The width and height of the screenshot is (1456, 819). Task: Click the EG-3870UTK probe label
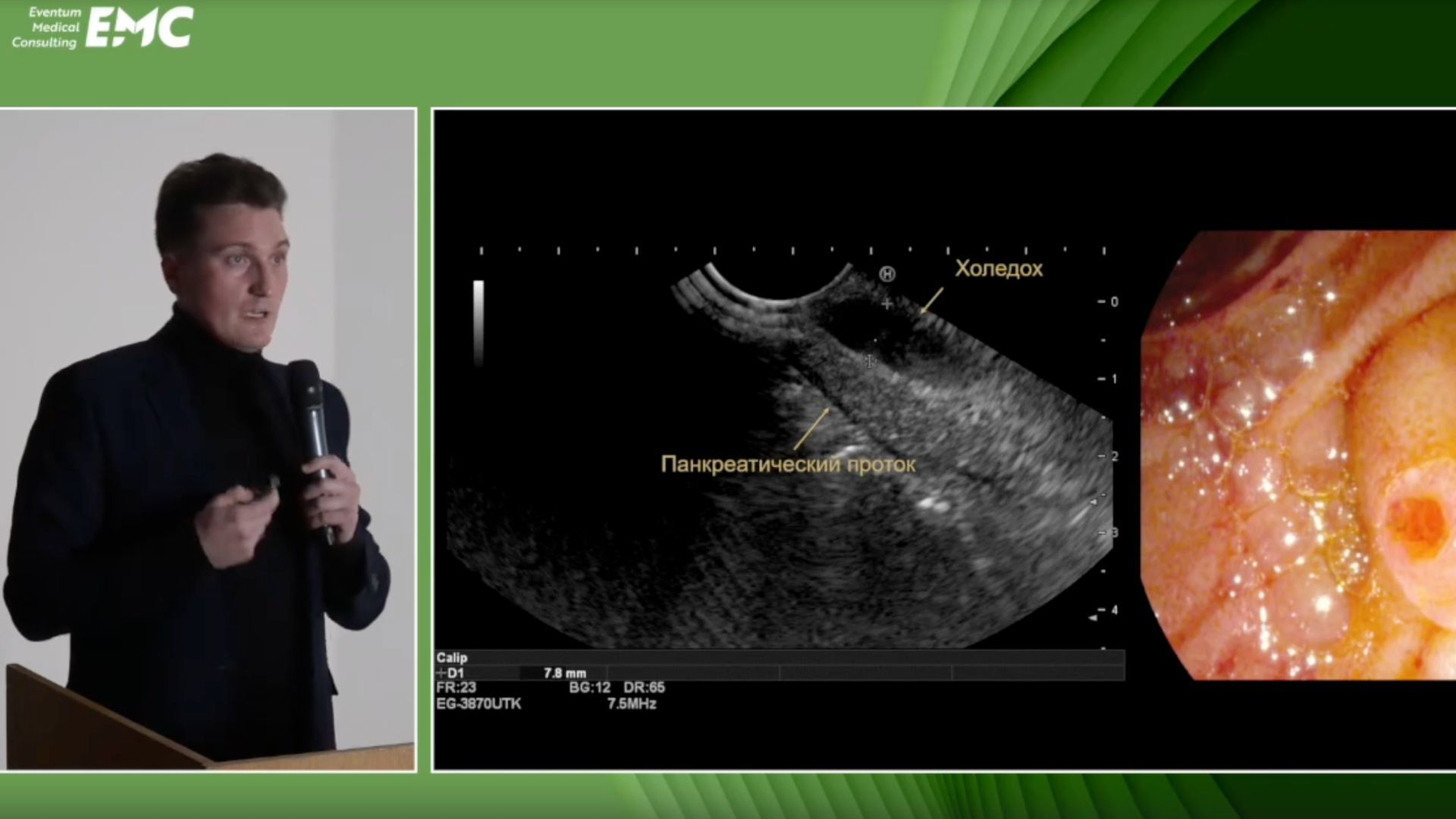click(x=479, y=704)
